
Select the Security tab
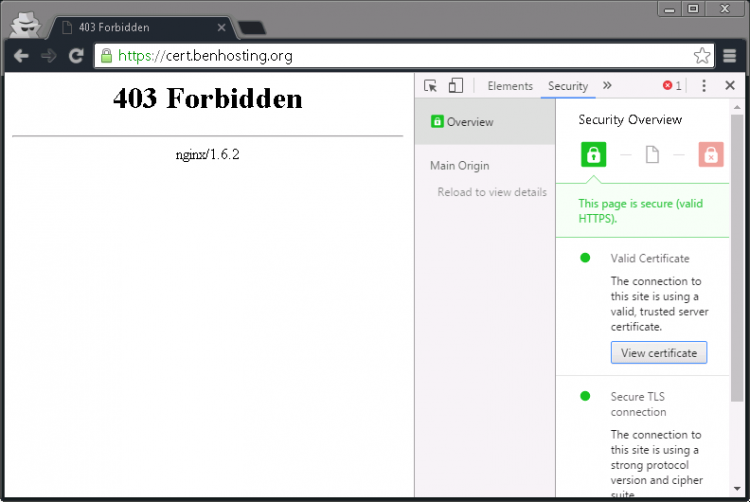pyautogui.click(x=568, y=86)
